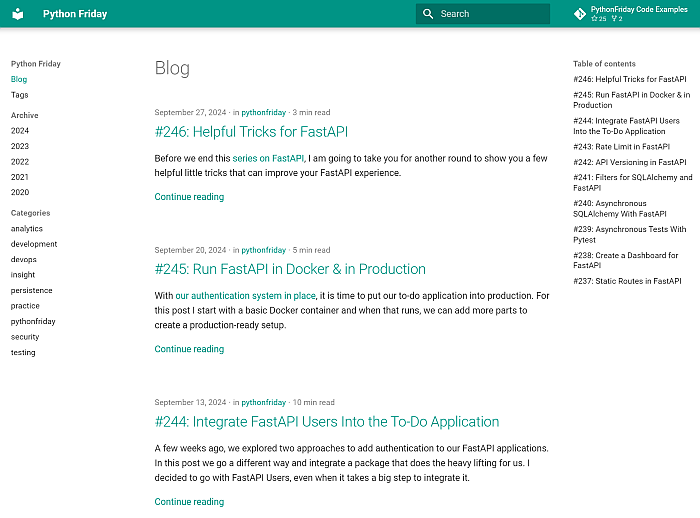700x518 pixels.
Task: Click the Python Friday logo icon
Action: (x=17, y=14)
